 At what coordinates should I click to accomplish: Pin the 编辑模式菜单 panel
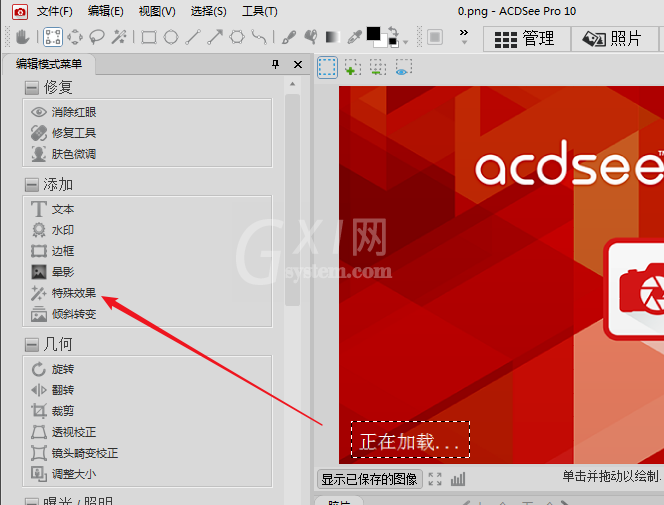276,64
